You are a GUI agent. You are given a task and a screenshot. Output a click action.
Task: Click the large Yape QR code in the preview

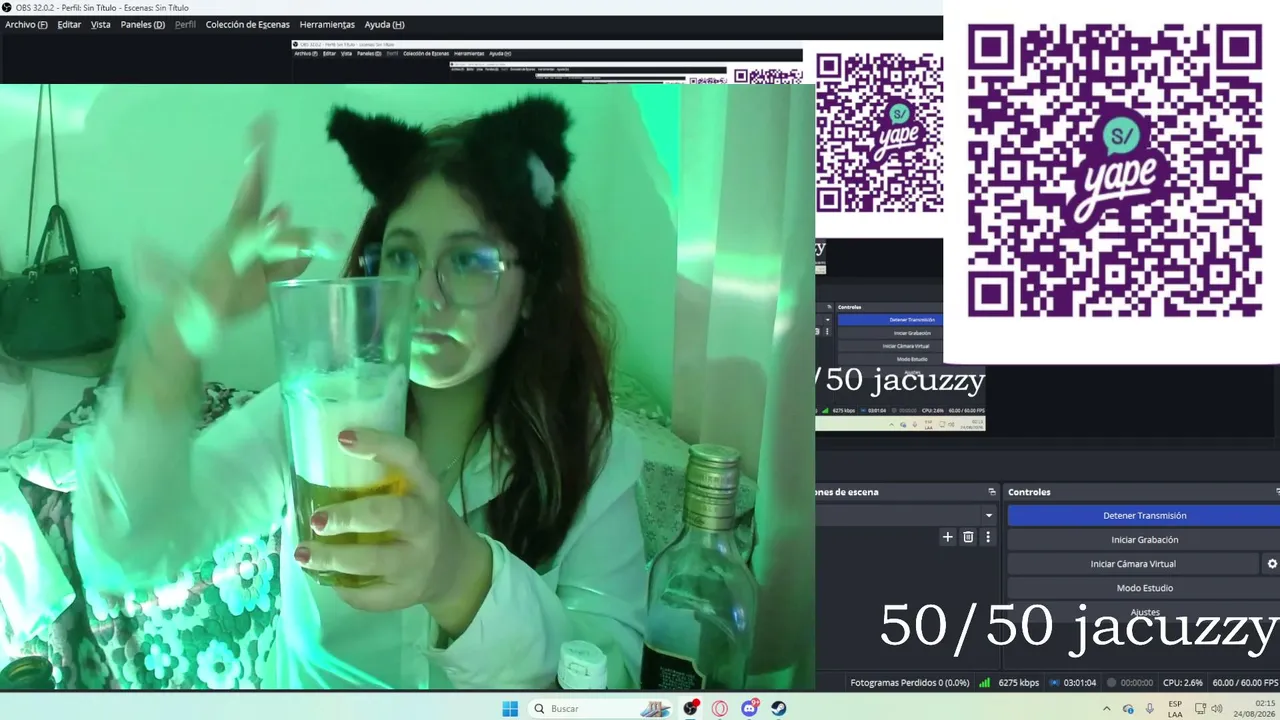coord(1113,170)
